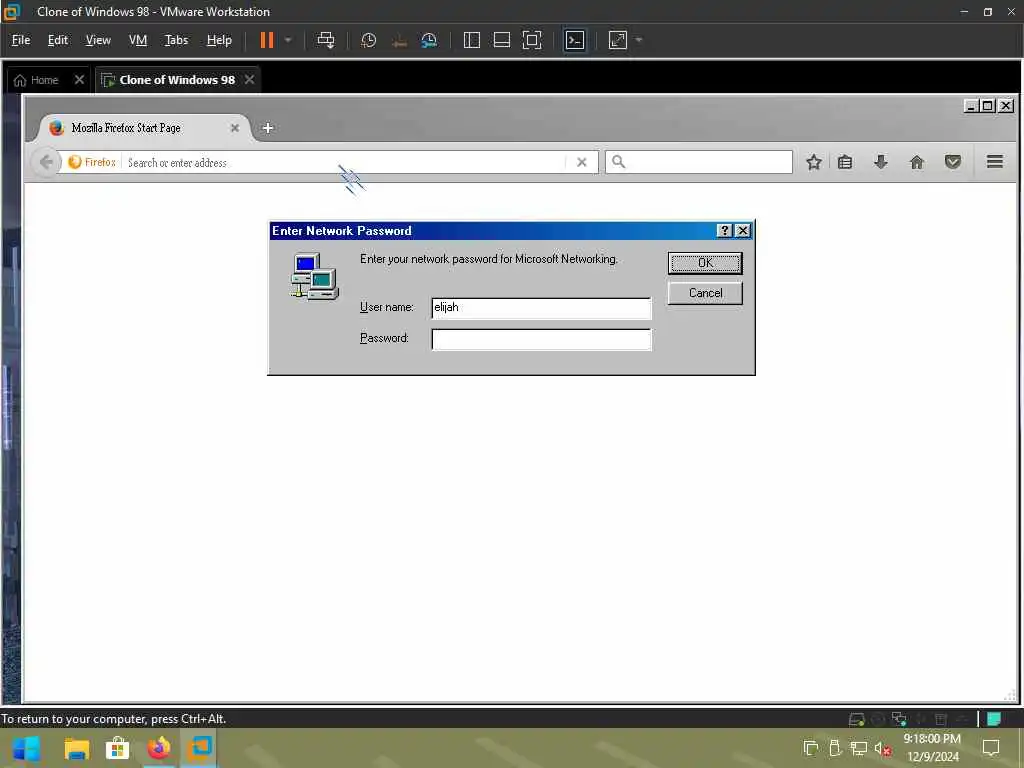
Task: Click the stop loading X in address bar
Action: click(581, 163)
